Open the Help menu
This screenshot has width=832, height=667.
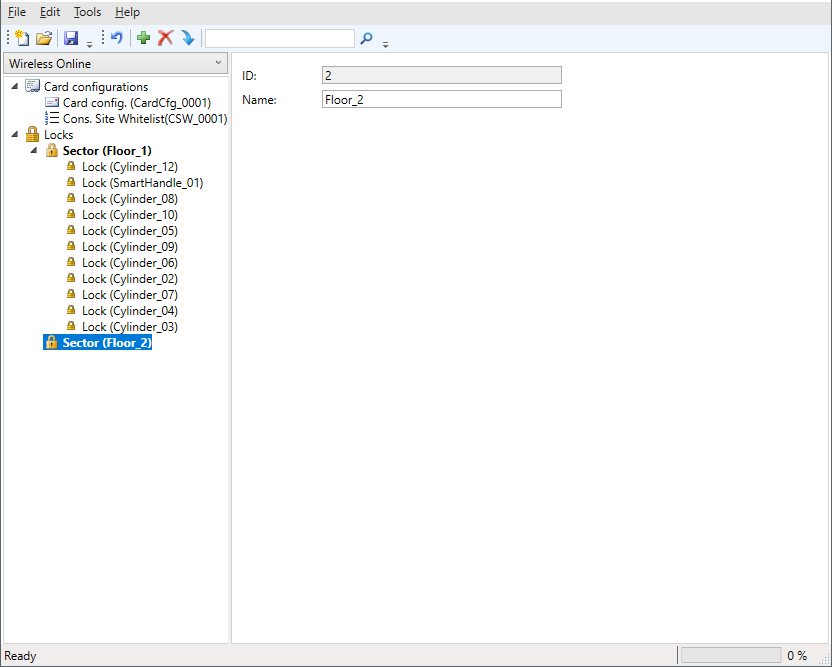pos(127,12)
